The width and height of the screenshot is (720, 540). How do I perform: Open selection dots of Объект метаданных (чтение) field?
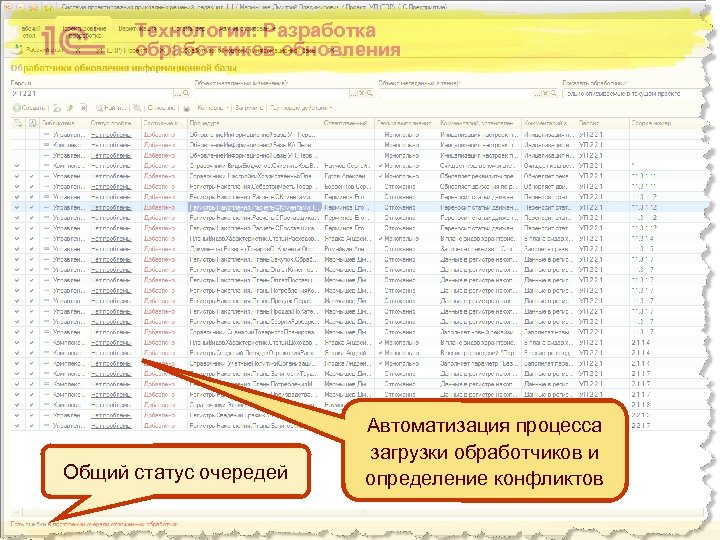[x=537, y=93]
